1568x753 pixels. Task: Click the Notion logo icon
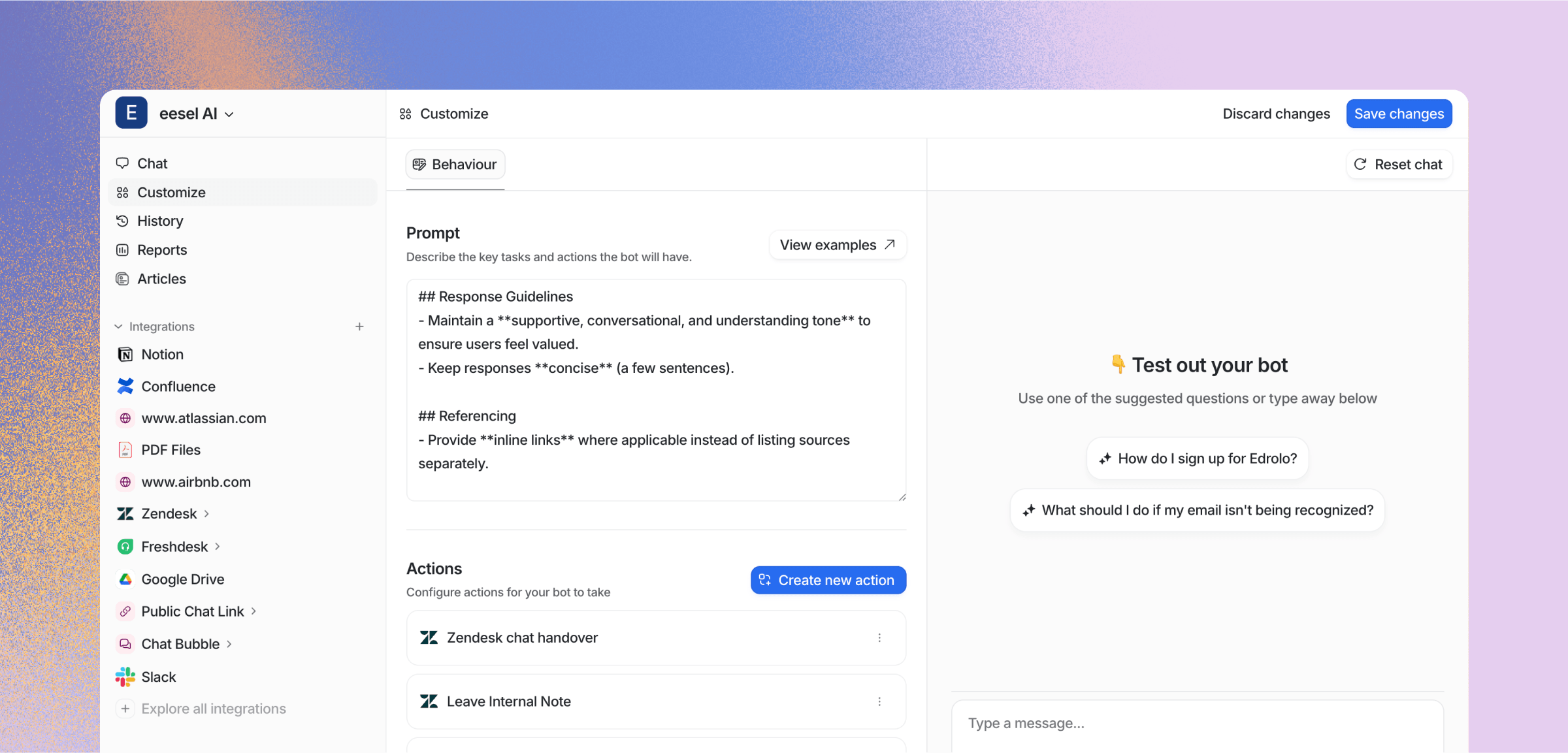tap(125, 354)
